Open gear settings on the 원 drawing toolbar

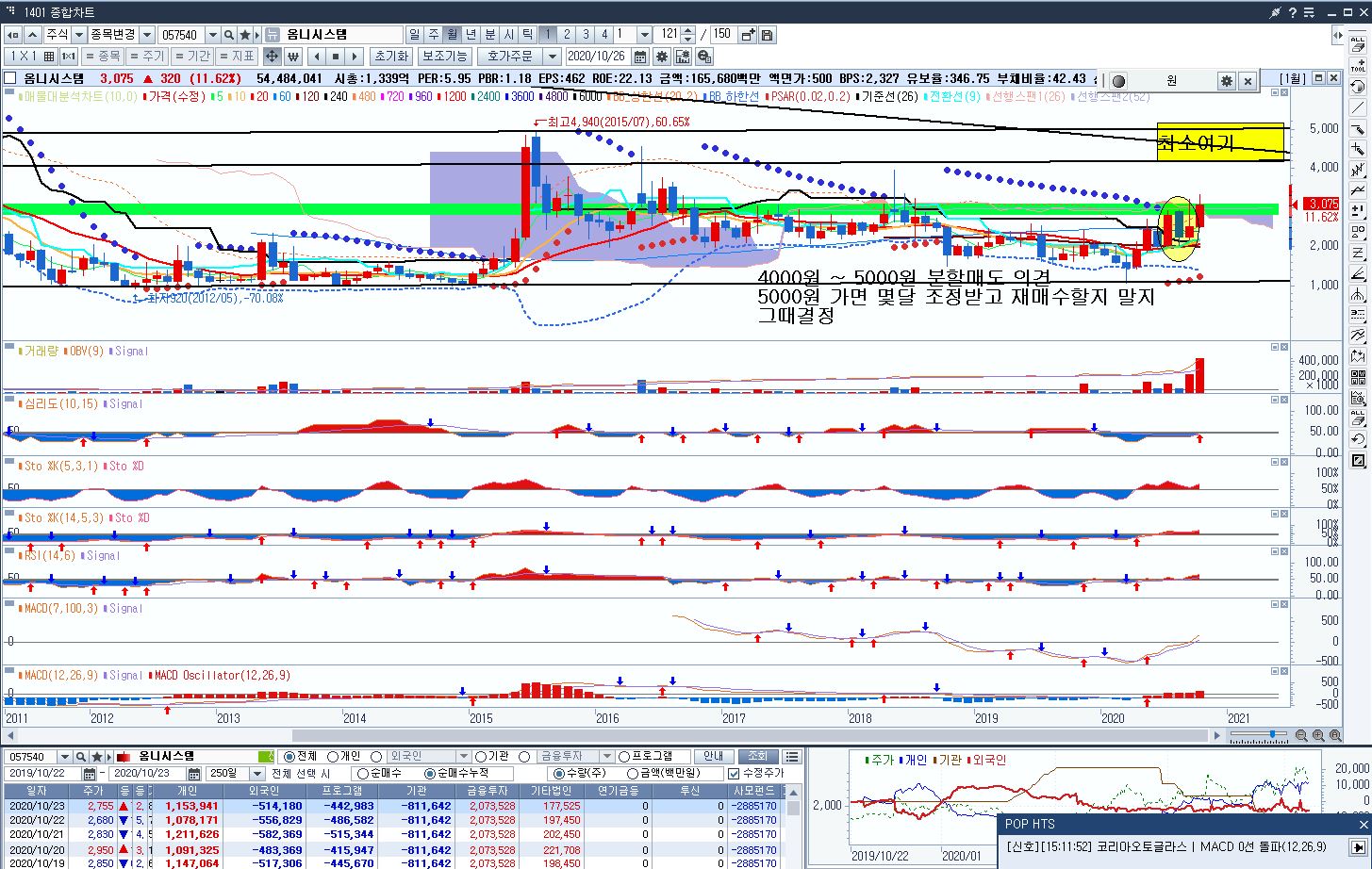(x=1226, y=81)
